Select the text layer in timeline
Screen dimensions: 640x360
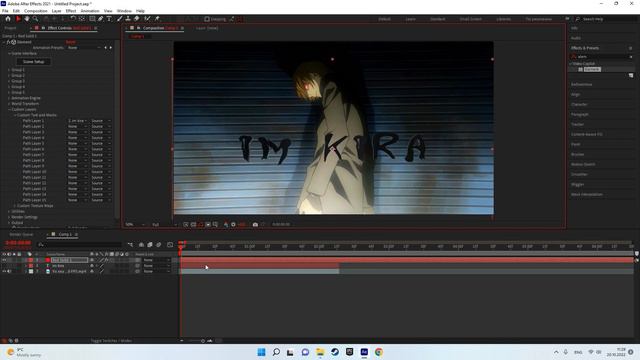coord(58,266)
